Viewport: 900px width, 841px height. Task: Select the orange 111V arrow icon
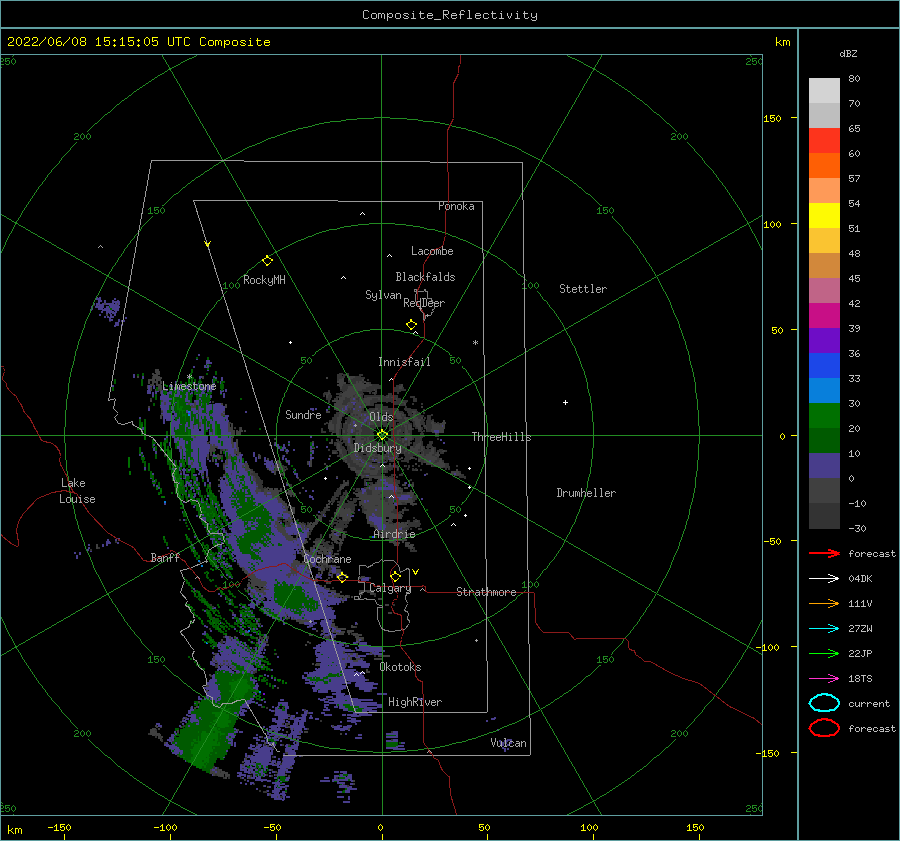824,603
